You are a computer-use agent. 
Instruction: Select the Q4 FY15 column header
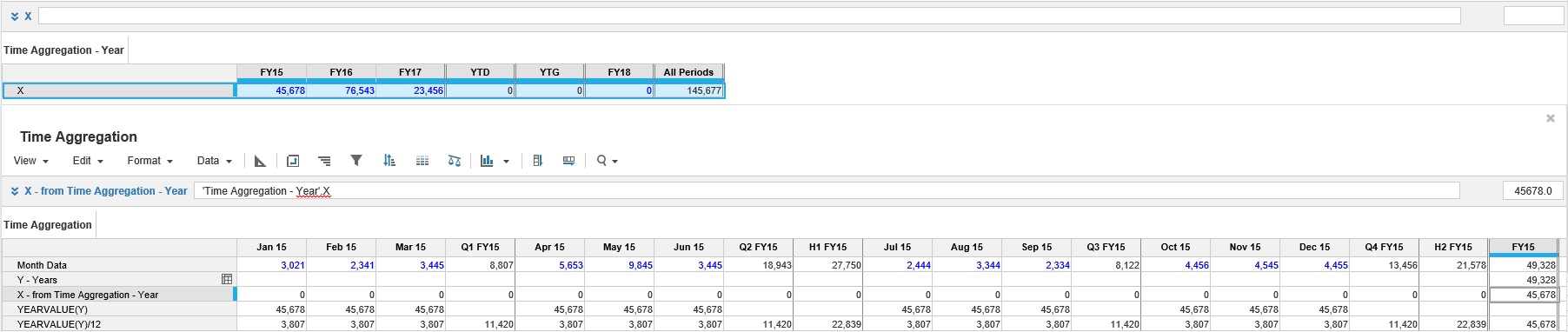(x=1384, y=248)
